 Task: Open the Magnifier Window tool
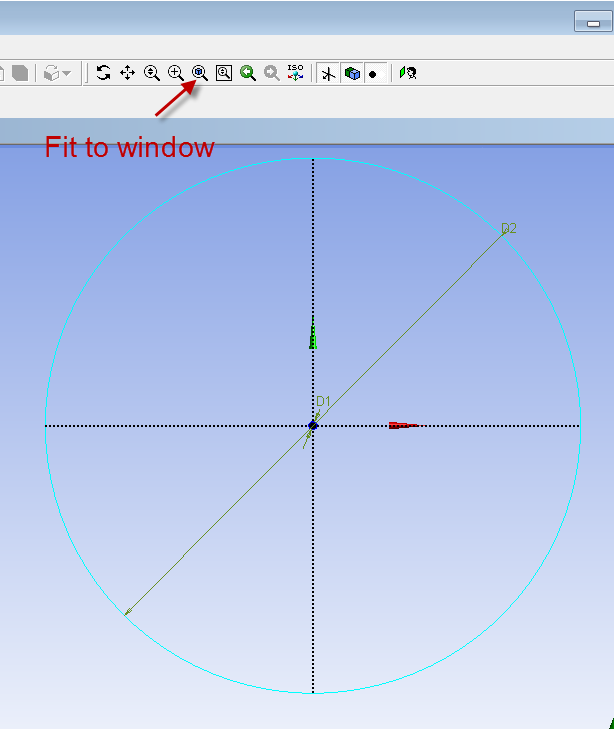(x=224, y=73)
